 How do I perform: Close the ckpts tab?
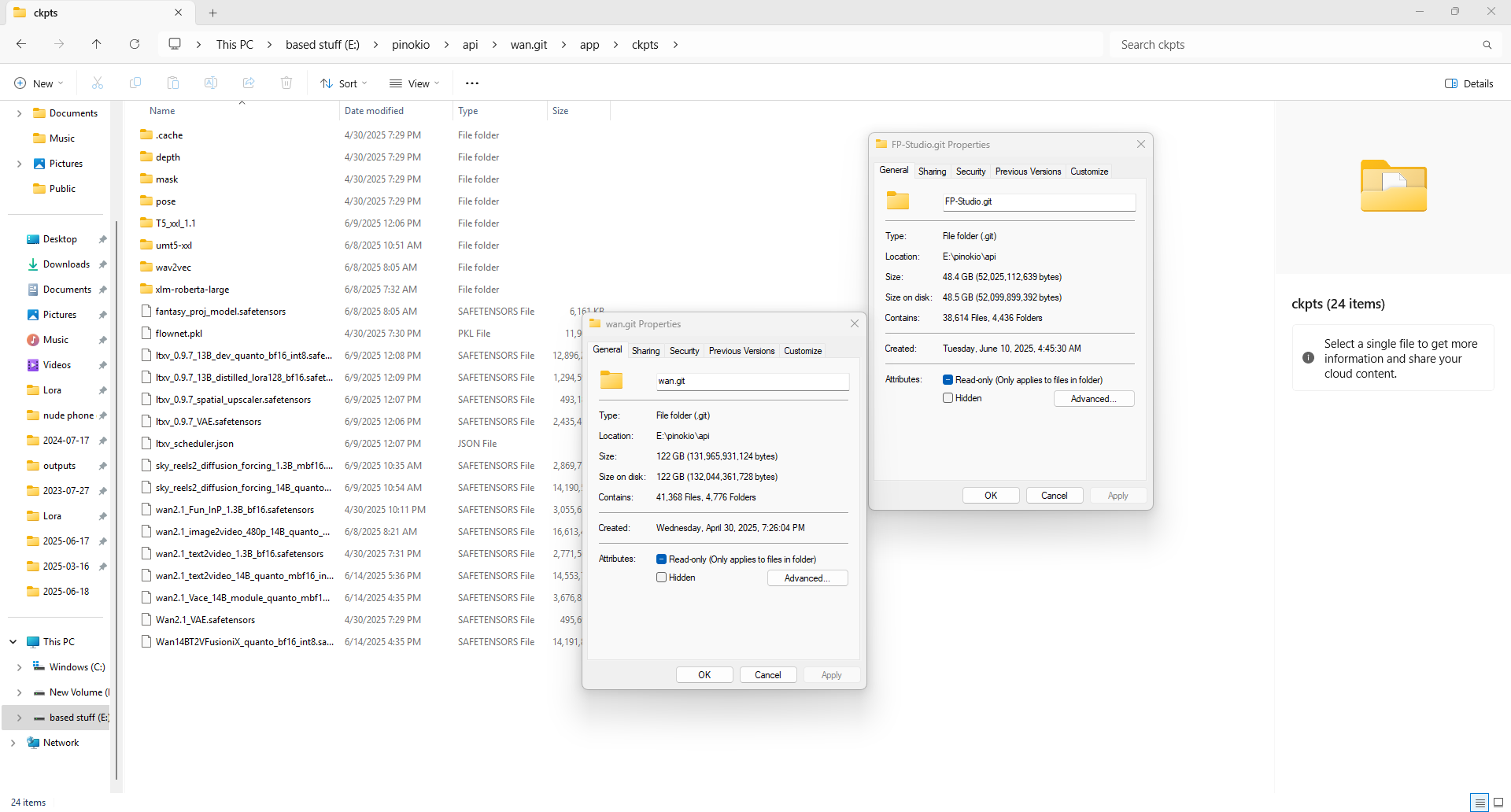coord(178,13)
